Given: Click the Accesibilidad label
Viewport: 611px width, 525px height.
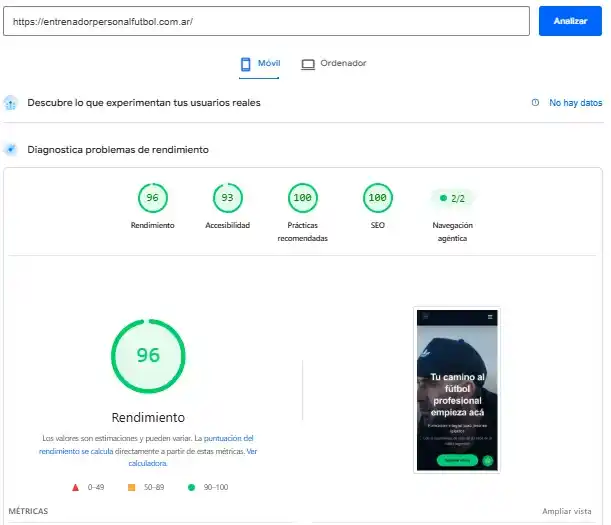Looking at the screenshot, I should [228, 225].
